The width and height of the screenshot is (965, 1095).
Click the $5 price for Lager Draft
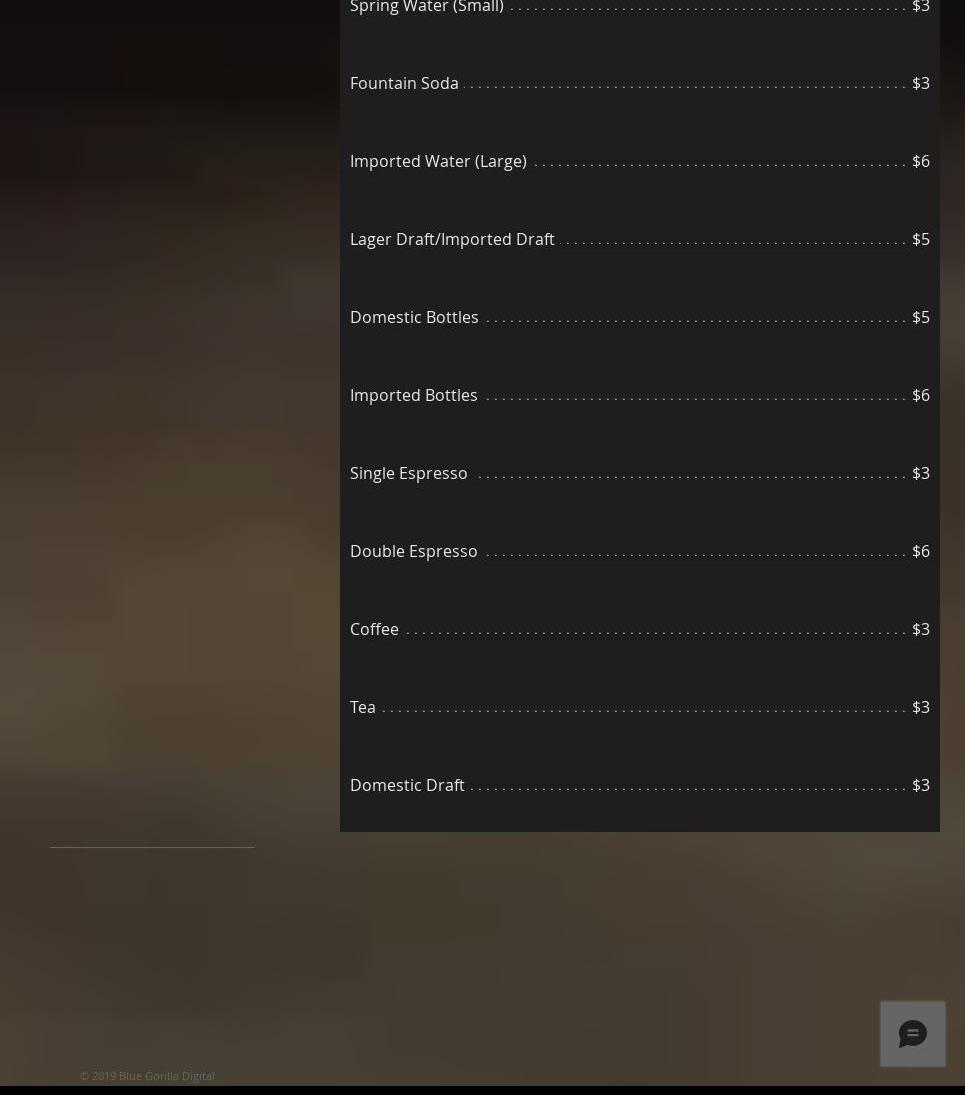point(921,240)
